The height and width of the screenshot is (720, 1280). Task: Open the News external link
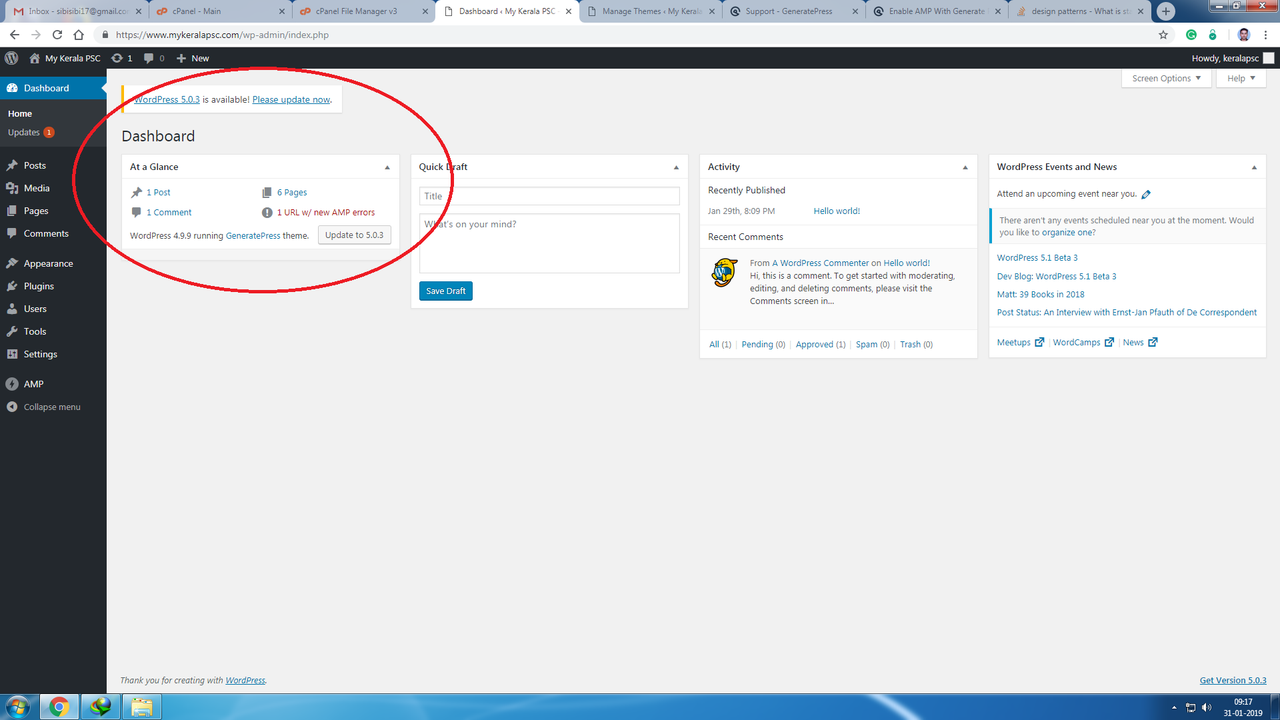pos(1140,342)
